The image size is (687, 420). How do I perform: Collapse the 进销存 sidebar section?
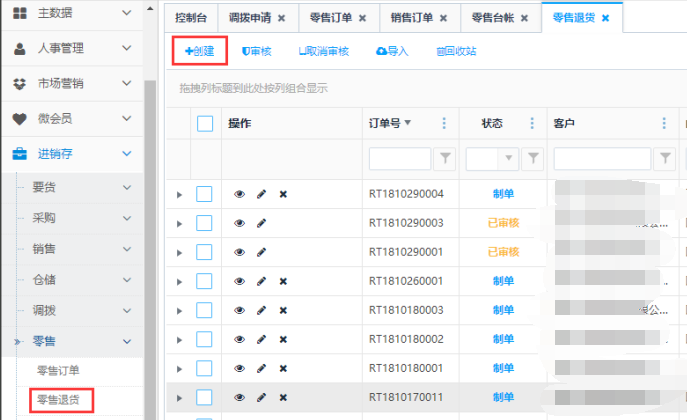pyautogui.click(x=126, y=153)
